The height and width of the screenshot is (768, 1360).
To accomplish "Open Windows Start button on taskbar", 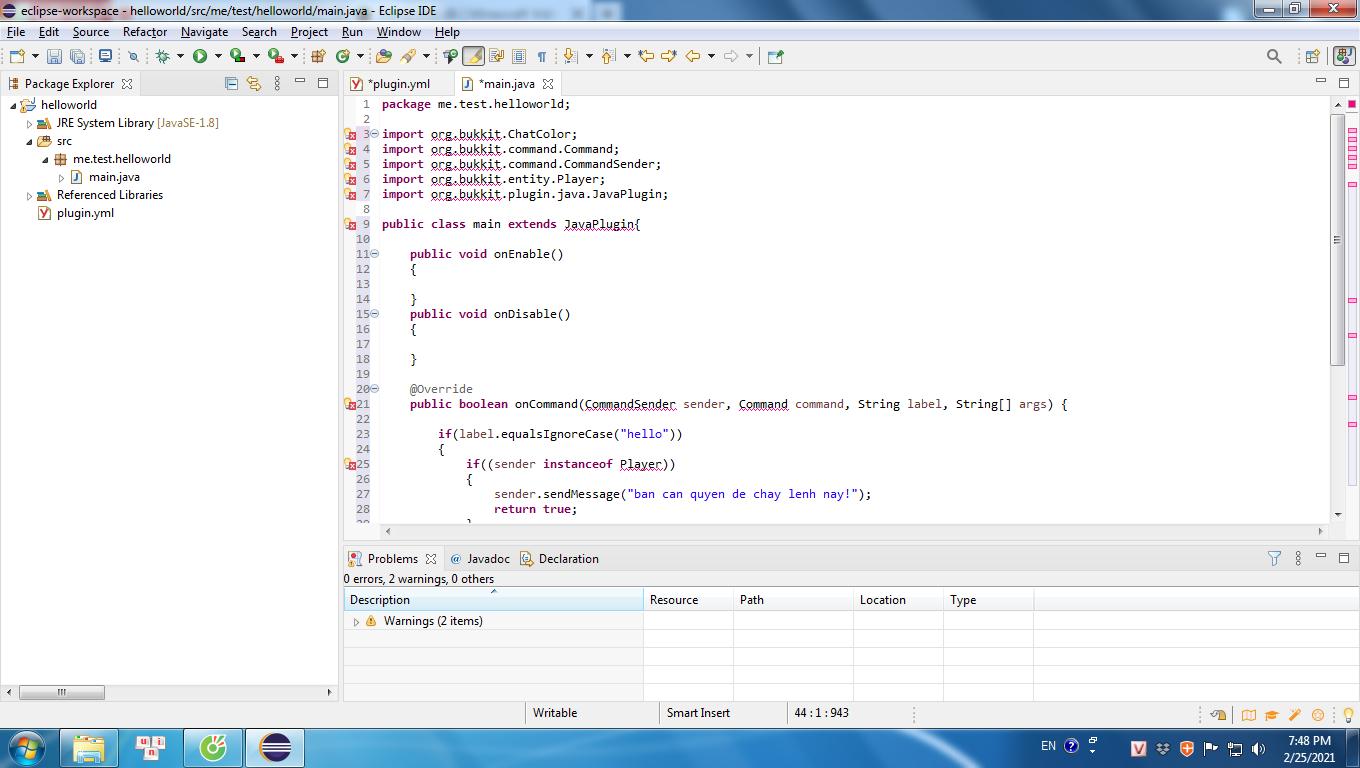I will [25, 747].
